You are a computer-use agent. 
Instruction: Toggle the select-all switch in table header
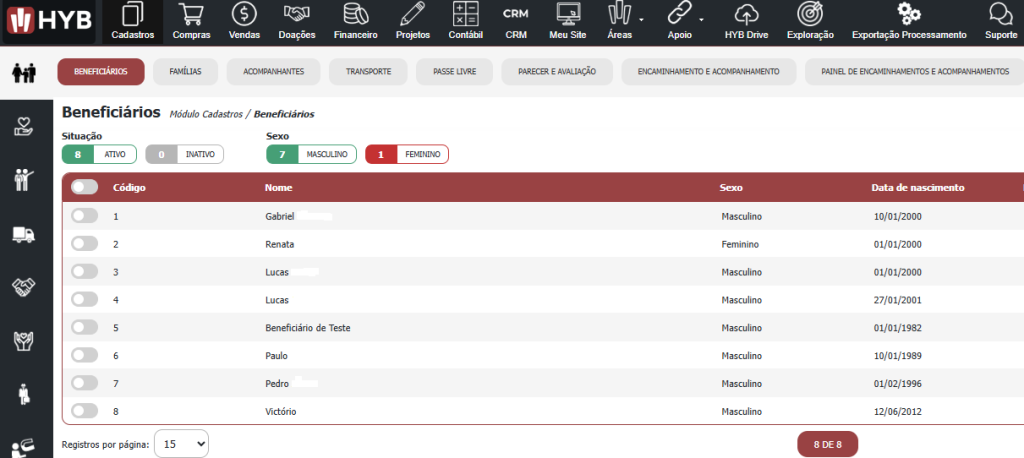tap(85, 187)
